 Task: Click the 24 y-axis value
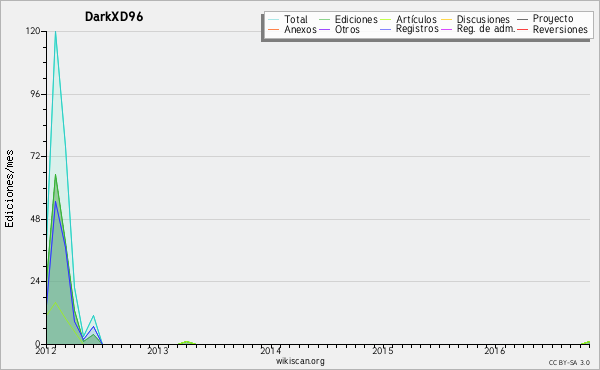(35, 281)
